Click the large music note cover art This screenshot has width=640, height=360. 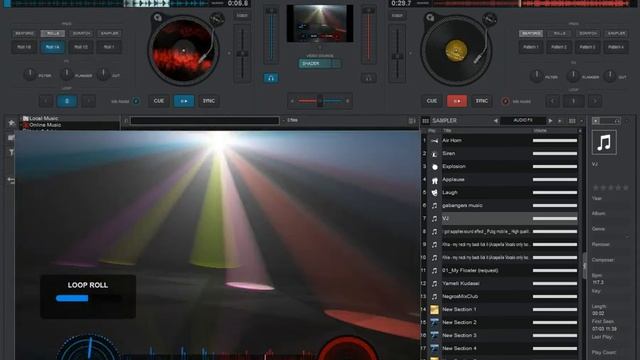(604, 142)
